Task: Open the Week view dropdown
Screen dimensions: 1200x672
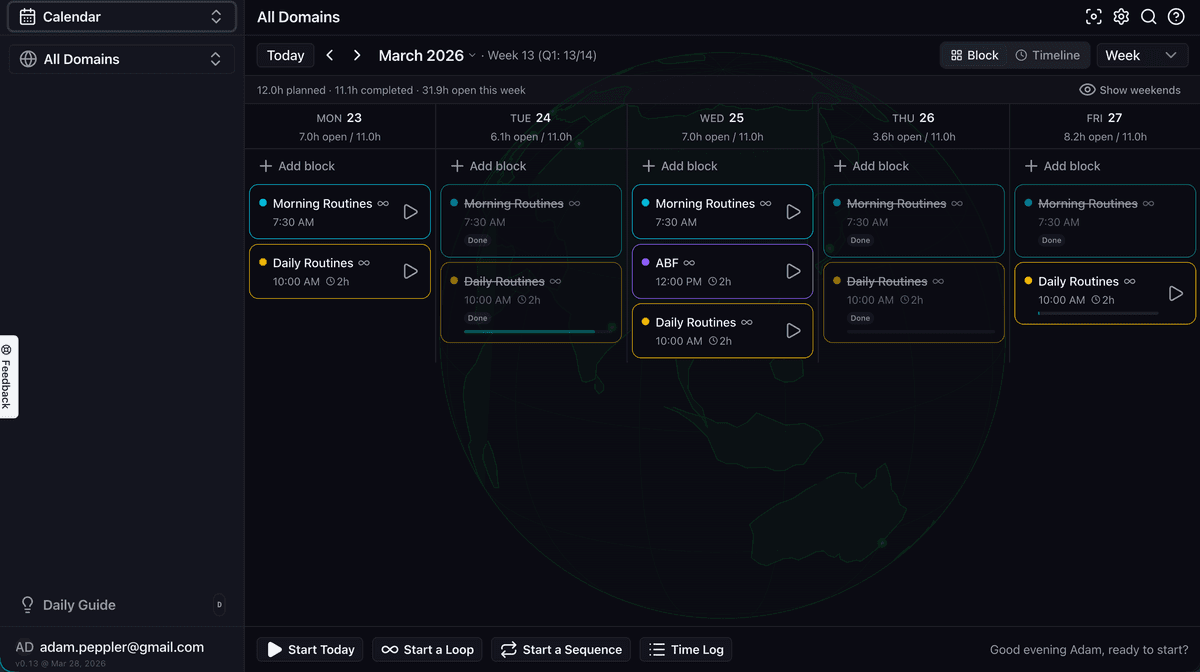Action: (x=1142, y=56)
